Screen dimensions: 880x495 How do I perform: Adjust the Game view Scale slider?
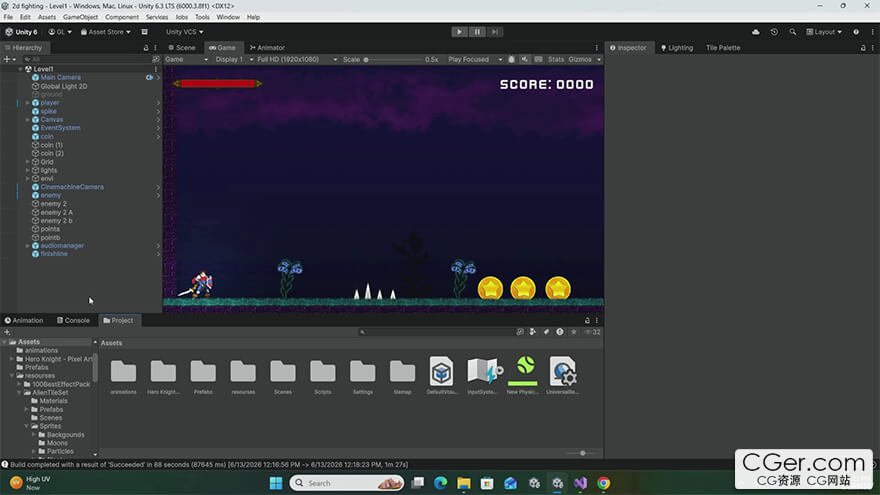[393, 59]
